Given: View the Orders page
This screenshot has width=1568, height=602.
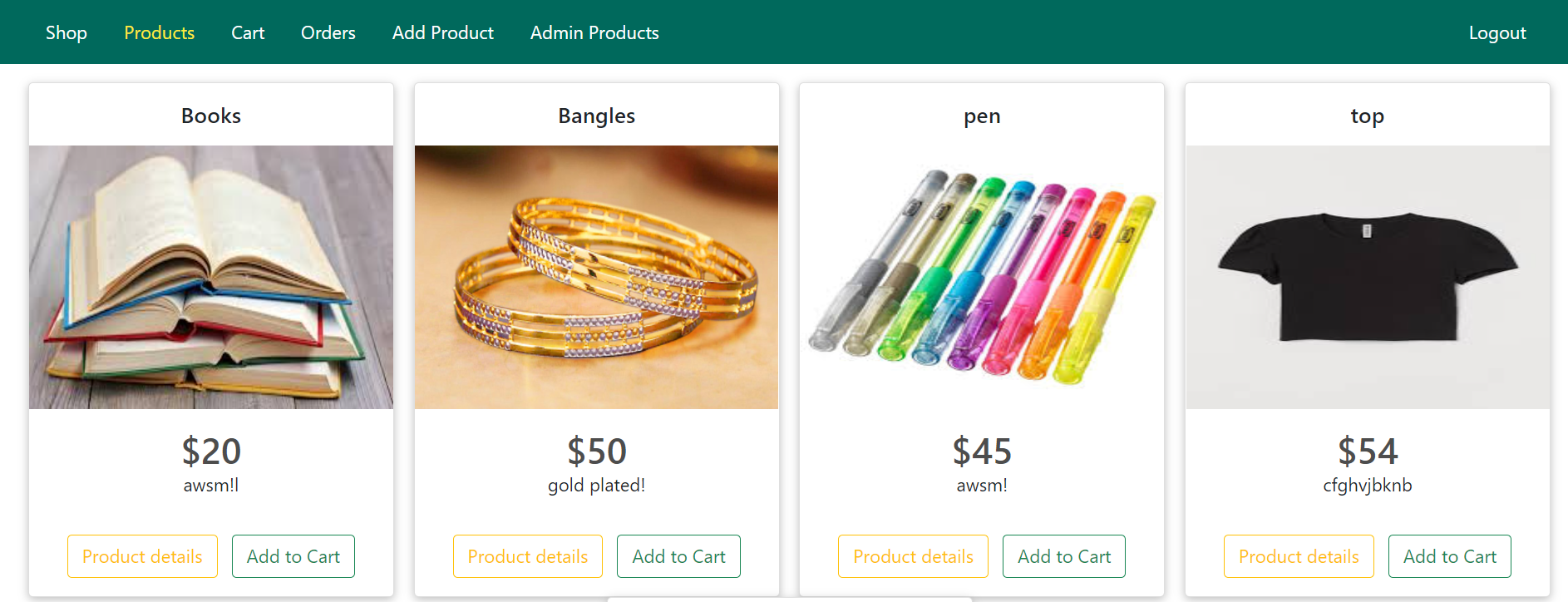Looking at the screenshot, I should (328, 32).
